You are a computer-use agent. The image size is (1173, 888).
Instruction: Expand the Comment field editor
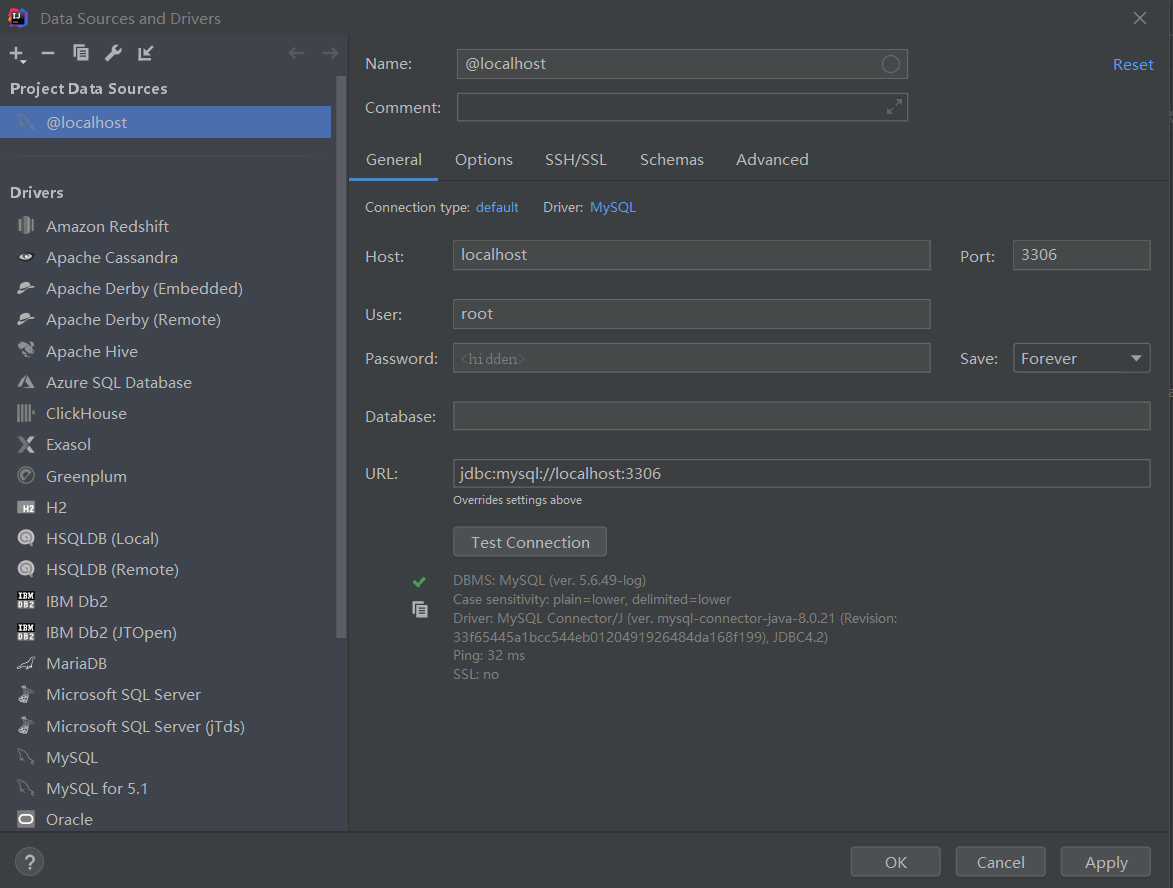[894, 108]
